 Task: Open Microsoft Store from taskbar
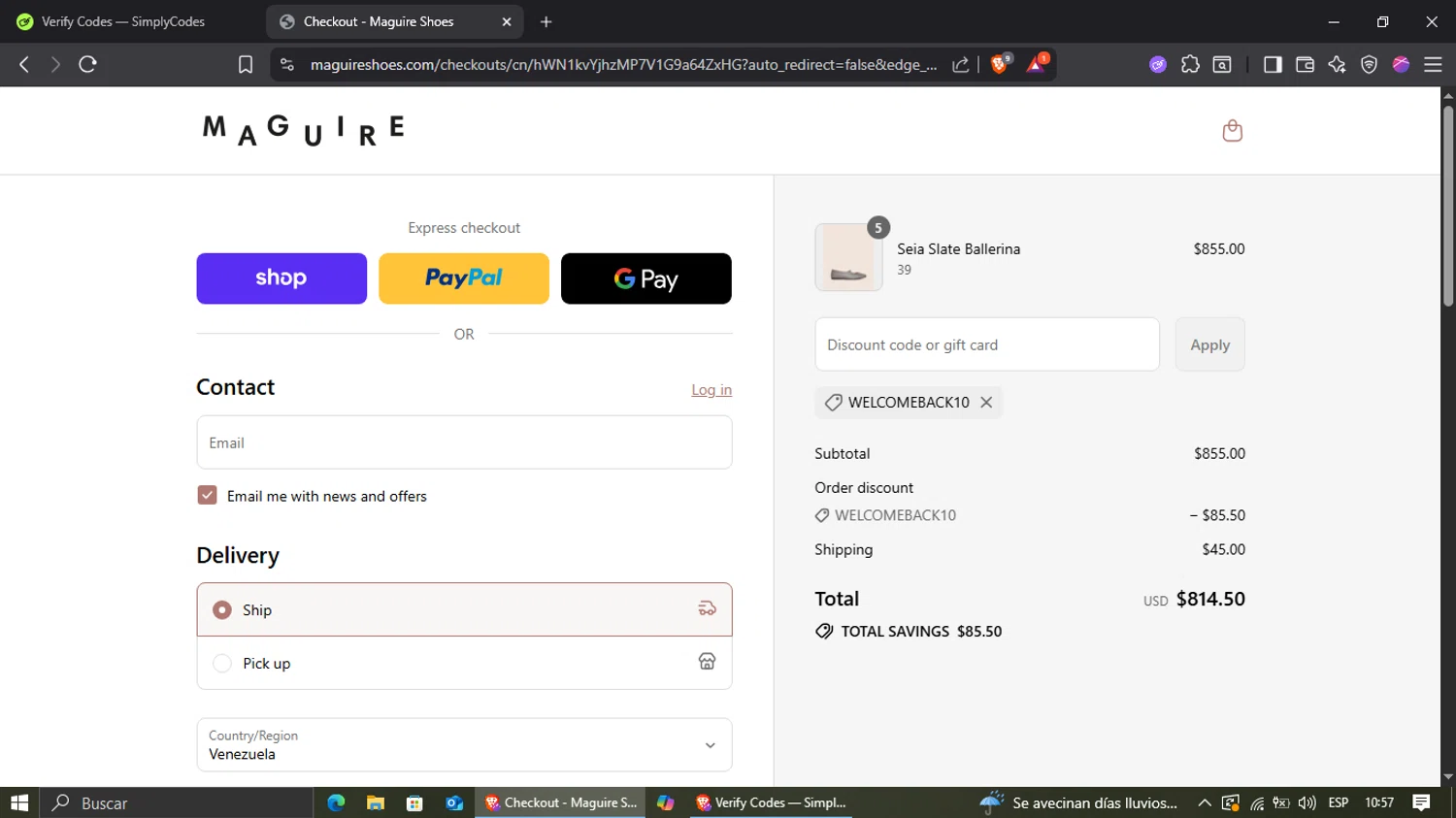click(x=414, y=802)
